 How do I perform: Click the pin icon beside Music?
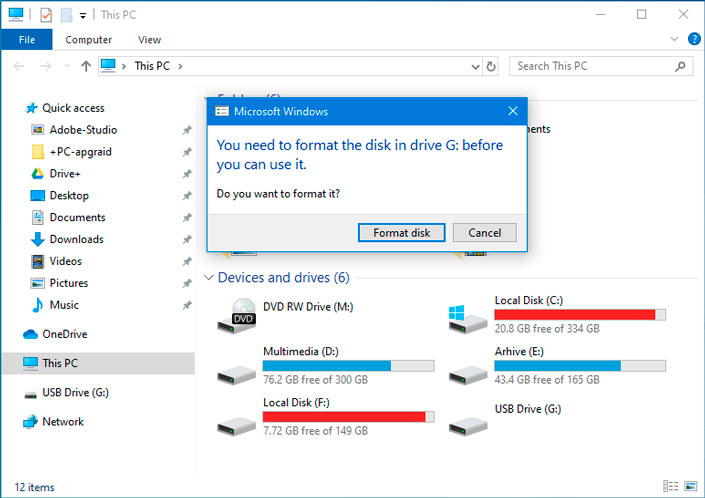tap(187, 306)
